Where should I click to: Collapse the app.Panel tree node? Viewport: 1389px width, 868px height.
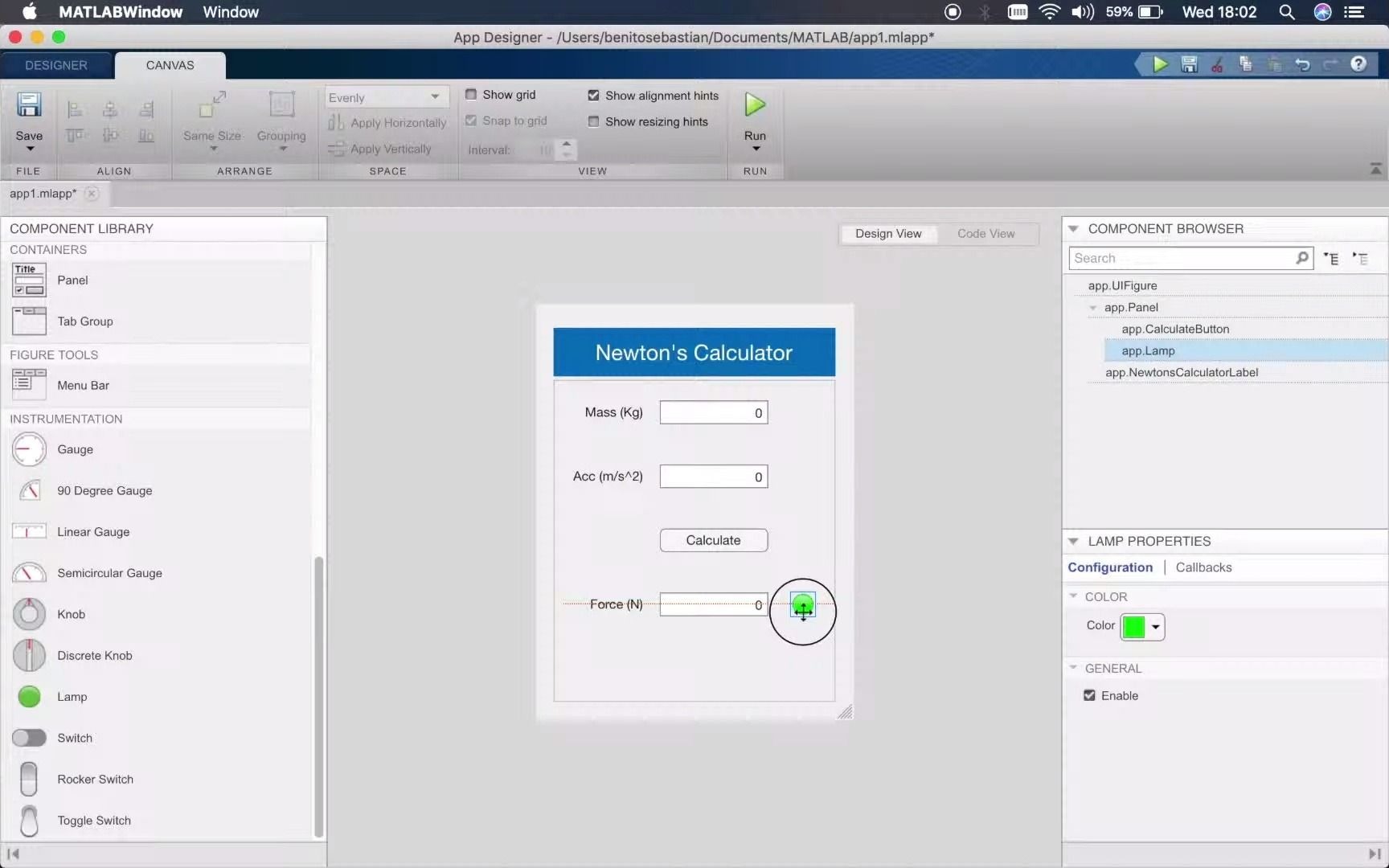pos(1092,307)
